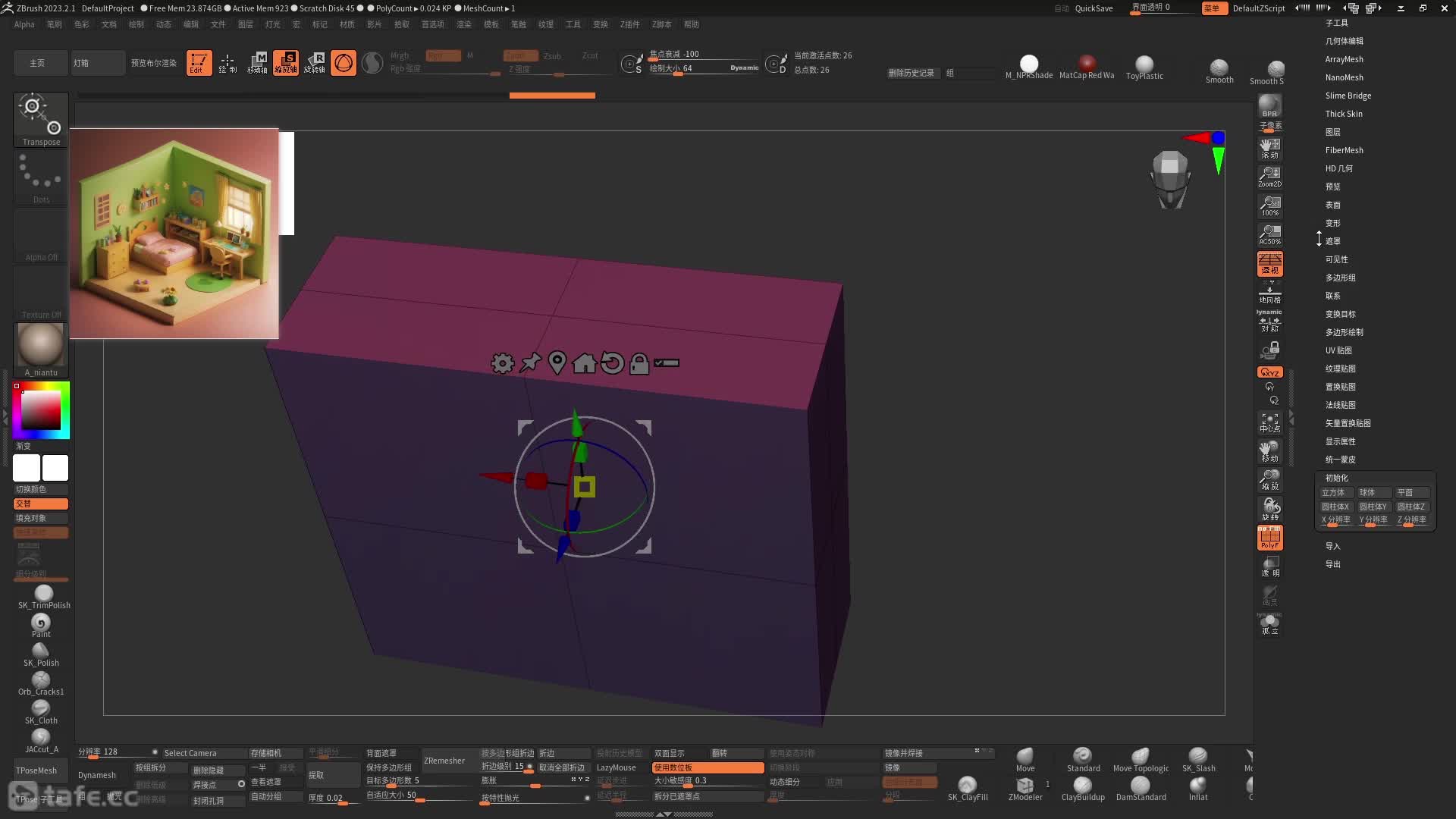Select the Move Topologic brush

[1141, 760]
